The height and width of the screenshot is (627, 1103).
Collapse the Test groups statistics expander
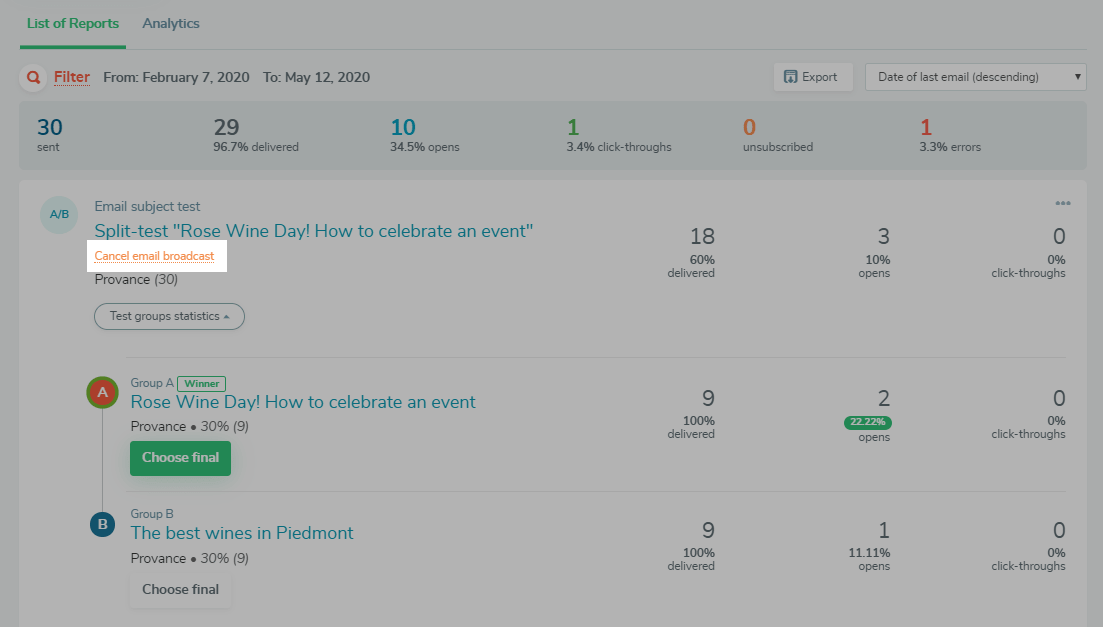point(169,316)
